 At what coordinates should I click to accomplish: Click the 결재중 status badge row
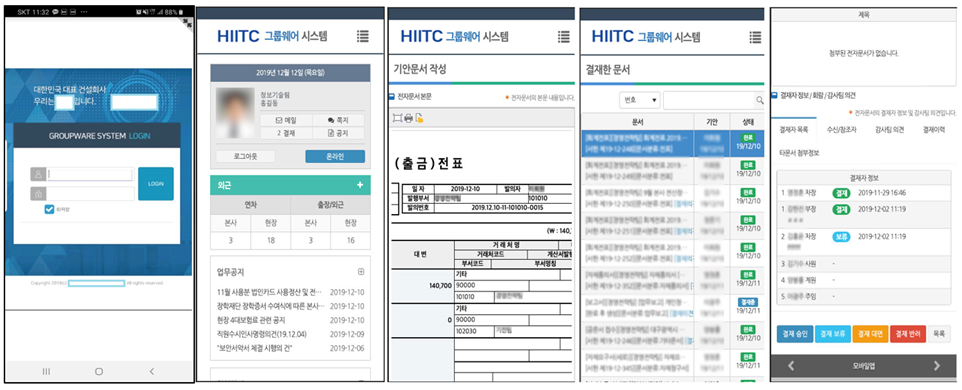pos(672,307)
